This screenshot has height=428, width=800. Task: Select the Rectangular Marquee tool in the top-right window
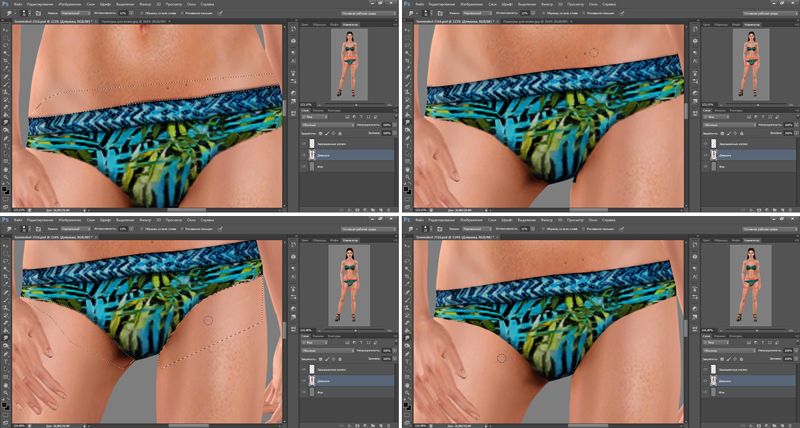point(408,38)
